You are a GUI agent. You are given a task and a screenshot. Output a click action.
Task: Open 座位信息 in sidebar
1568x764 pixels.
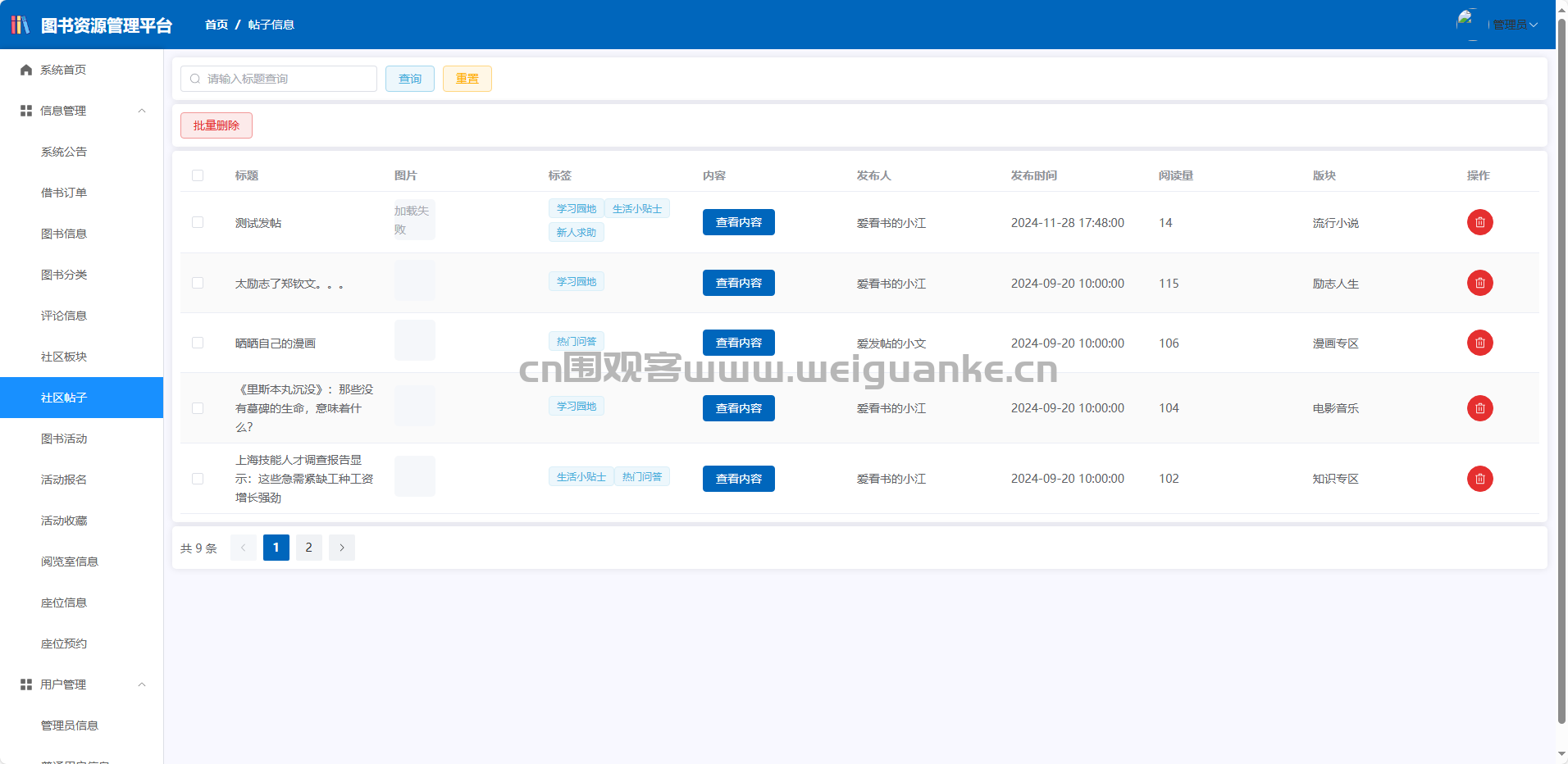(81, 603)
